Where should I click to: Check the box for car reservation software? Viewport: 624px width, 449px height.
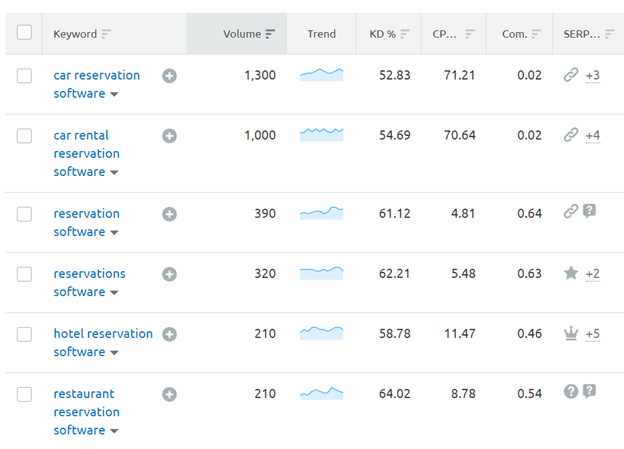25,76
